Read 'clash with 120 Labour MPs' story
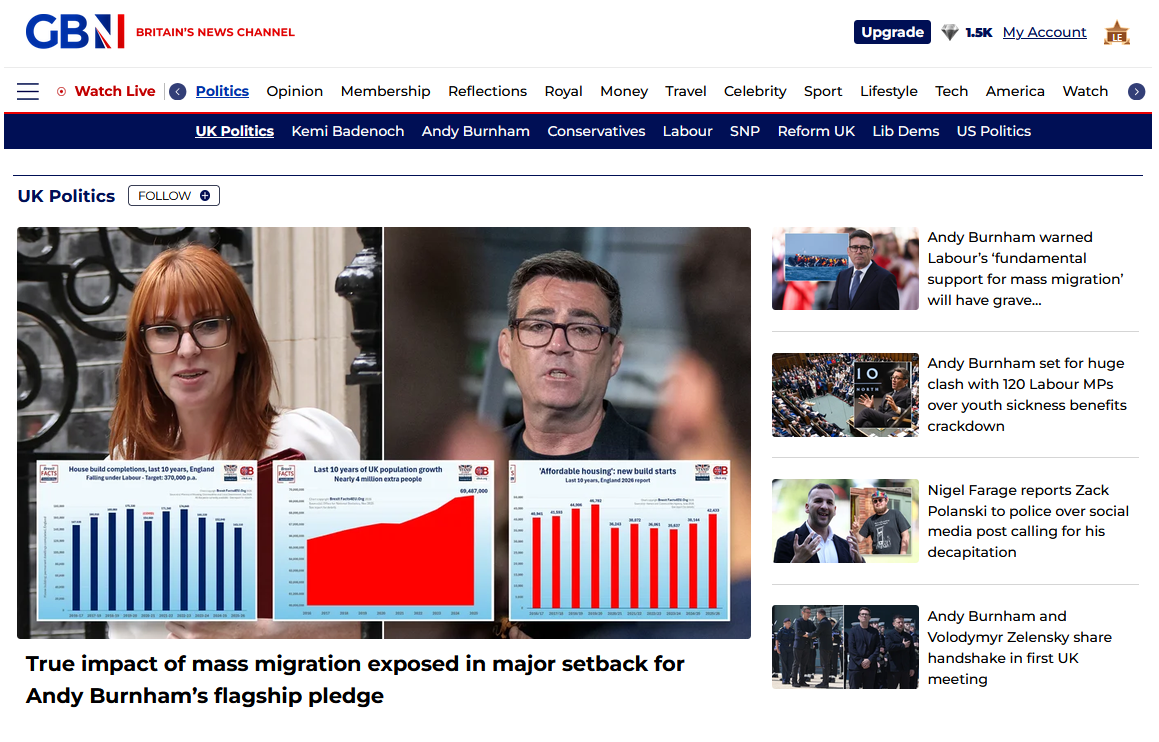 pos(1027,395)
